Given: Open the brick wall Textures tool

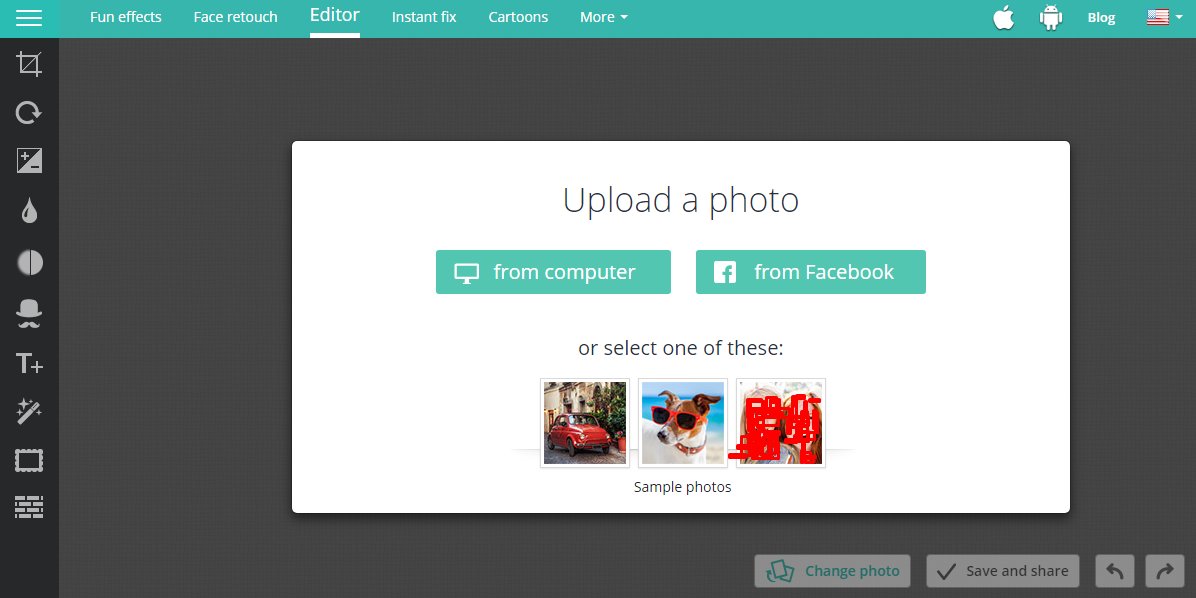Looking at the screenshot, I should [29, 508].
